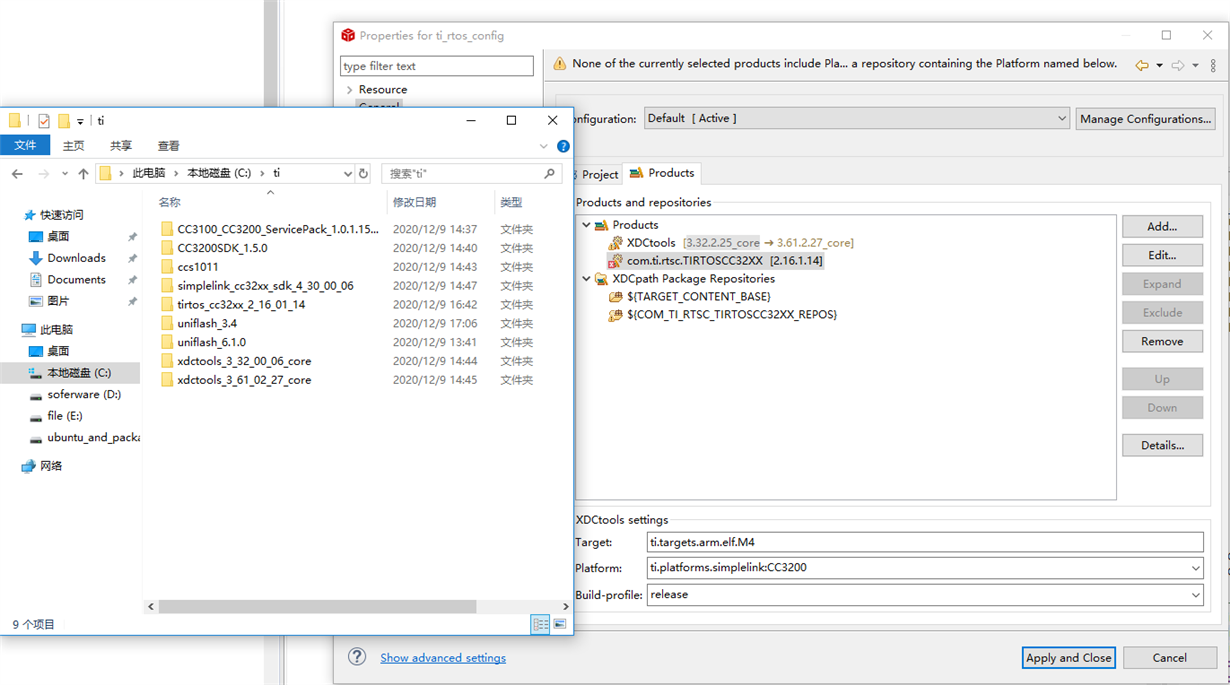Click the forward arrow in Properties header
This screenshot has width=1230, height=685.
(1178, 65)
